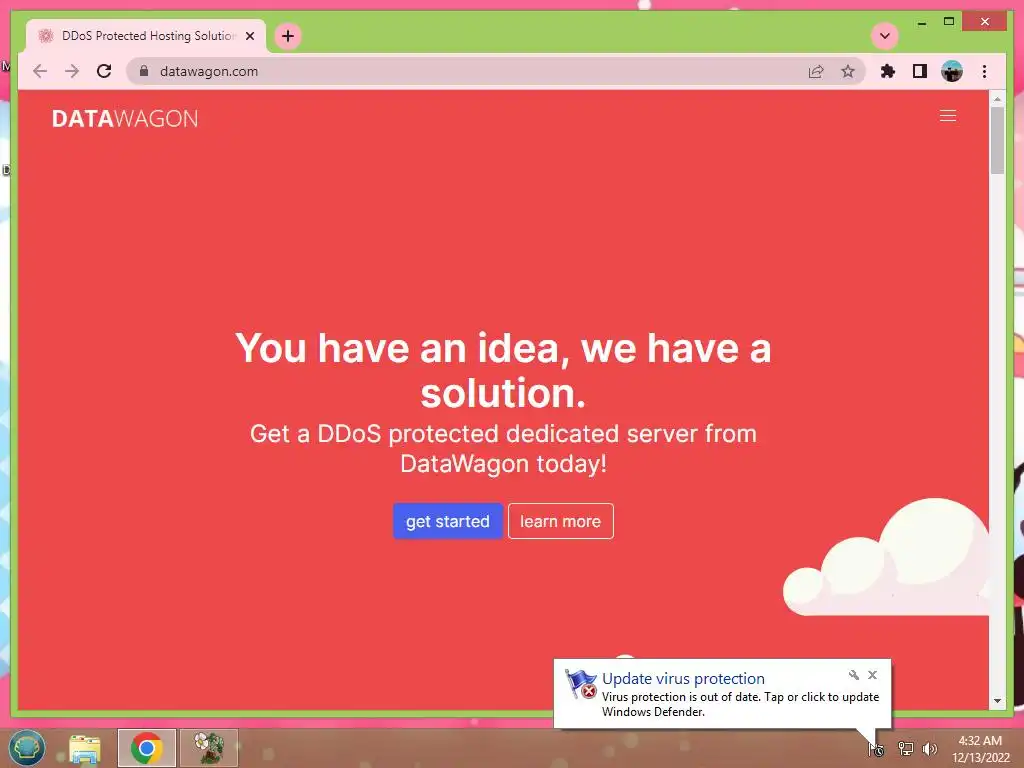Click the learn more button
1024x768 pixels.
click(560, 521)
